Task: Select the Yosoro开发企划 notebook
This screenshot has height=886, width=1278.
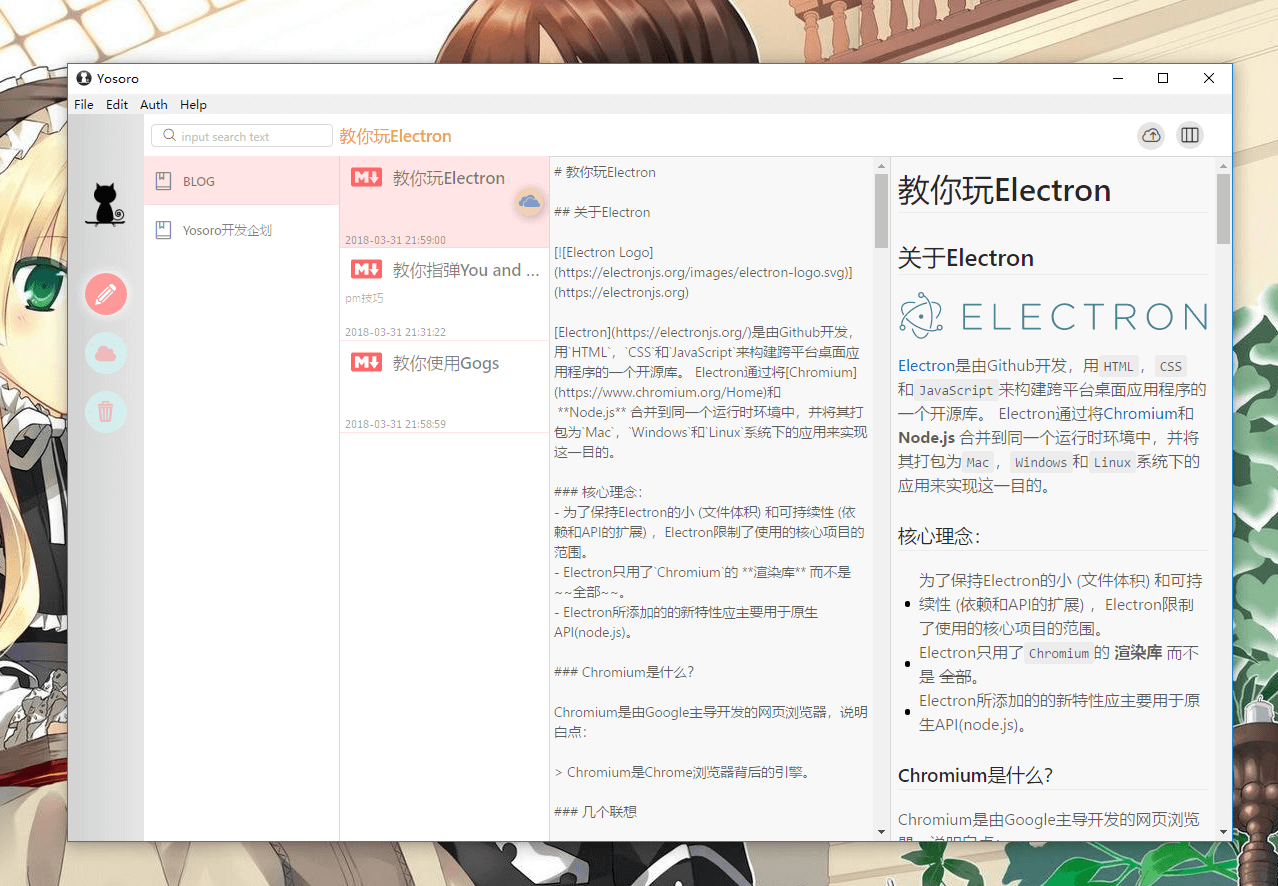Action: [242, 230]
